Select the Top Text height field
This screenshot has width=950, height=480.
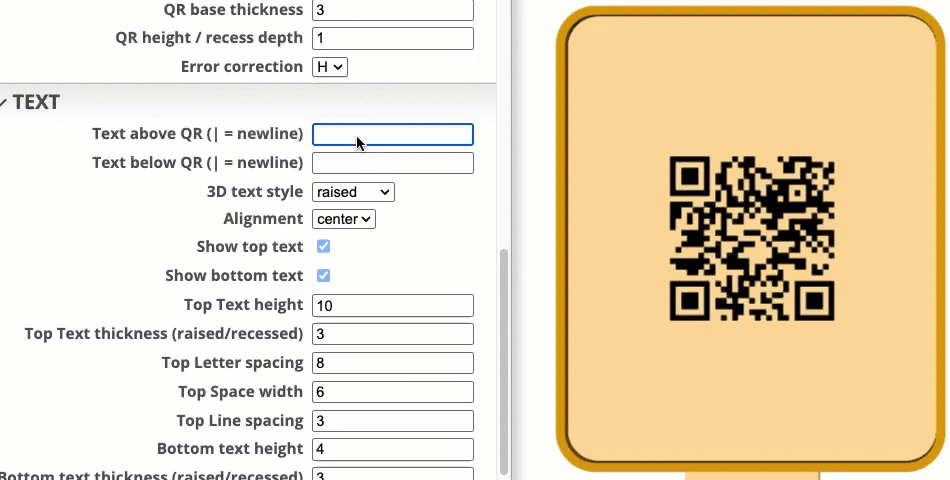(392, 305)
